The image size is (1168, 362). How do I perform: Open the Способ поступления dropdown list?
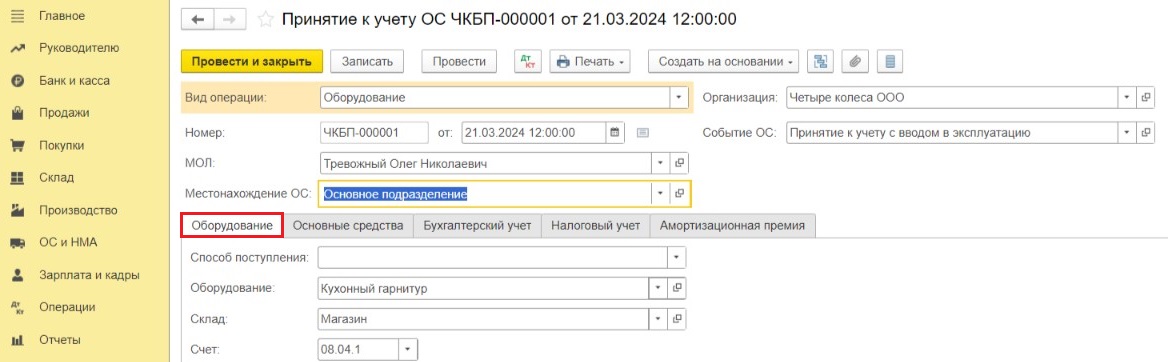click(x=676, y=257)
